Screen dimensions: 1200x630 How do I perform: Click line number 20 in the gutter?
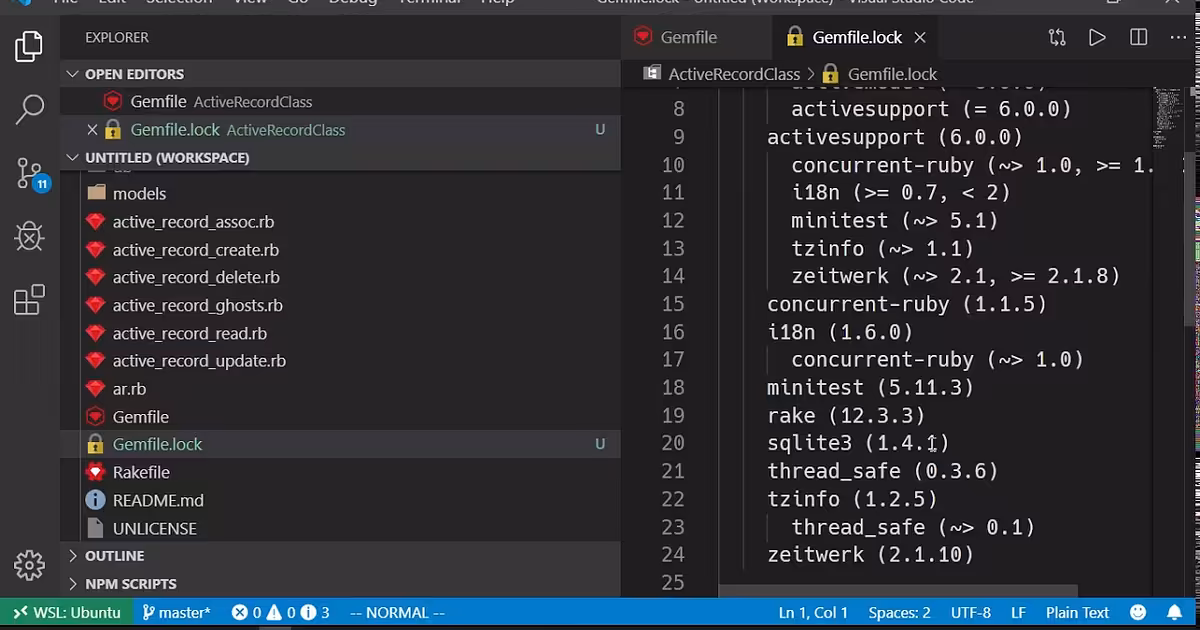click(x=673, y=443)
